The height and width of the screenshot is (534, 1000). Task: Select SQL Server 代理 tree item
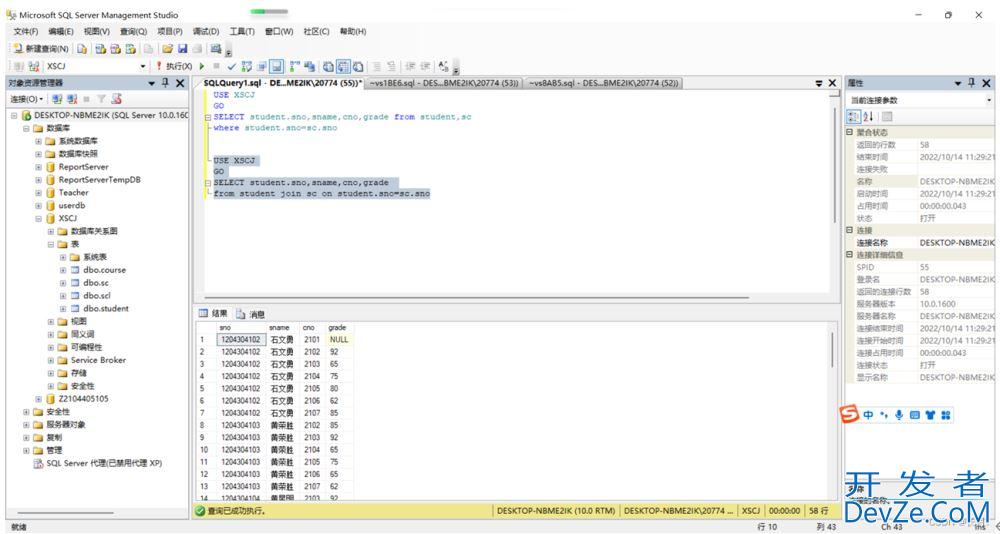[104, 463]
